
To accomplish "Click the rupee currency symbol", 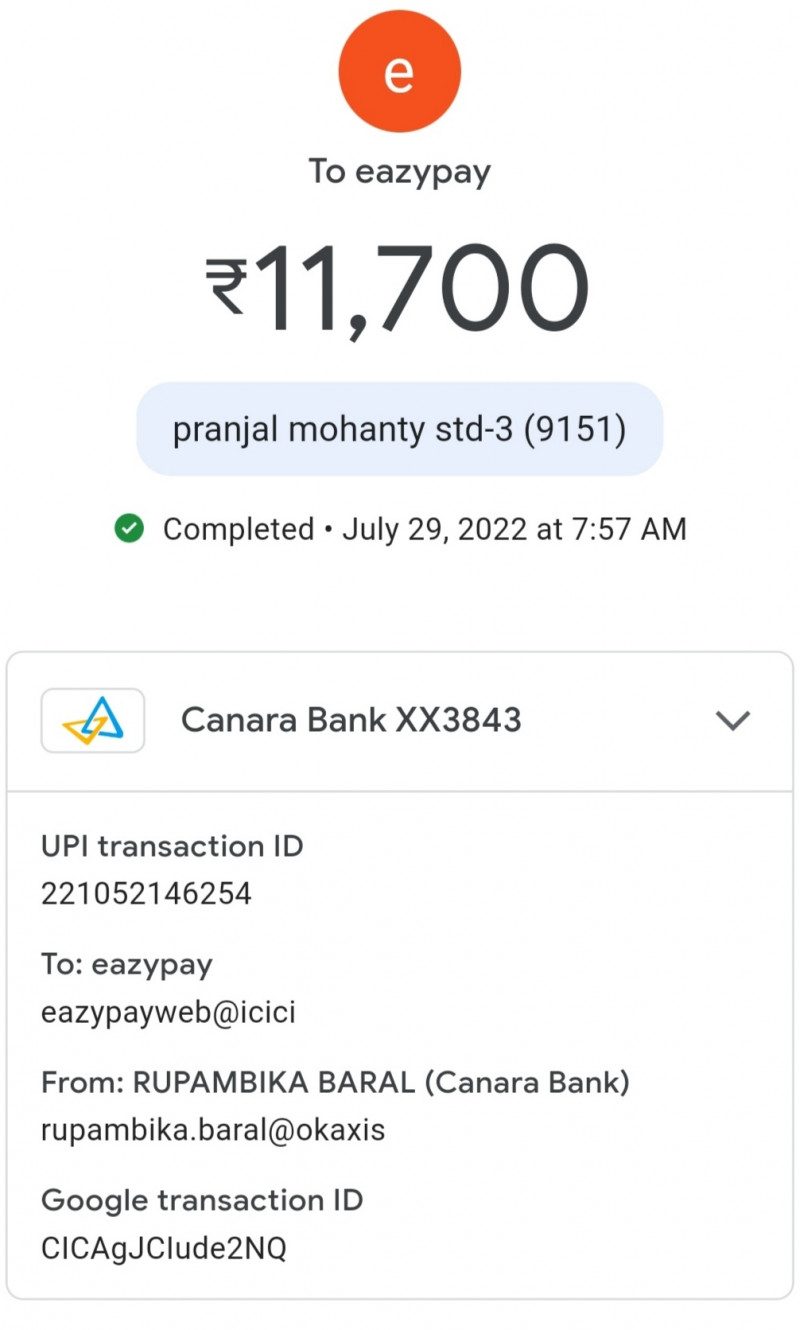I will point(226,287).
